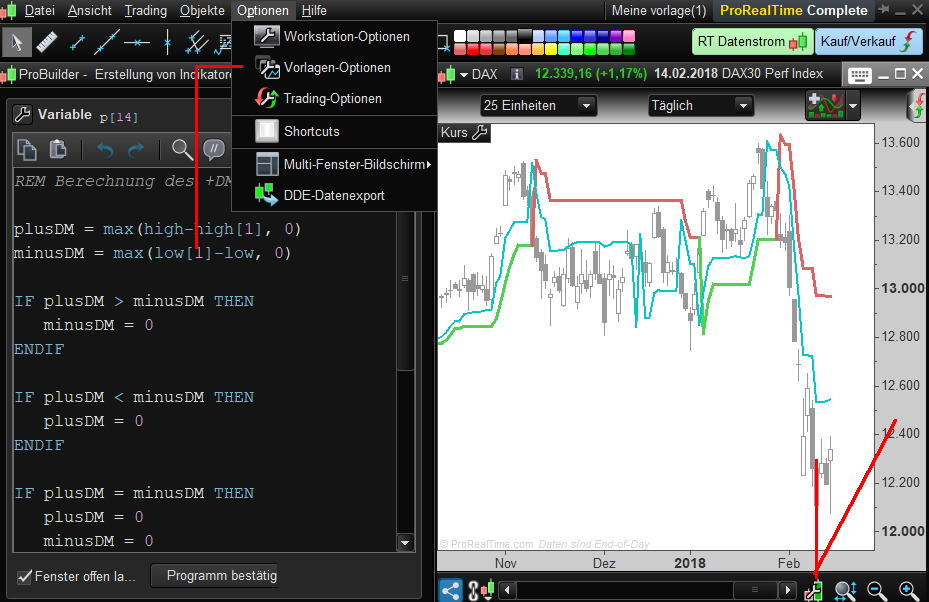Toggle comment bubble icon in editor

[214, 149]
